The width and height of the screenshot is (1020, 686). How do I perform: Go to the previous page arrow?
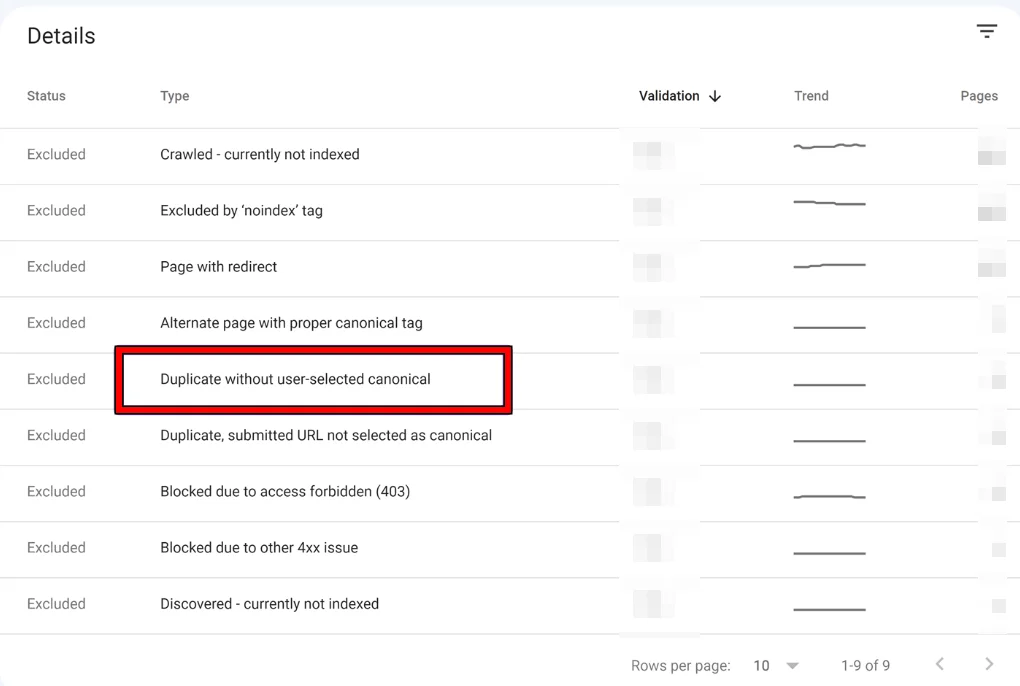[939, 664]
